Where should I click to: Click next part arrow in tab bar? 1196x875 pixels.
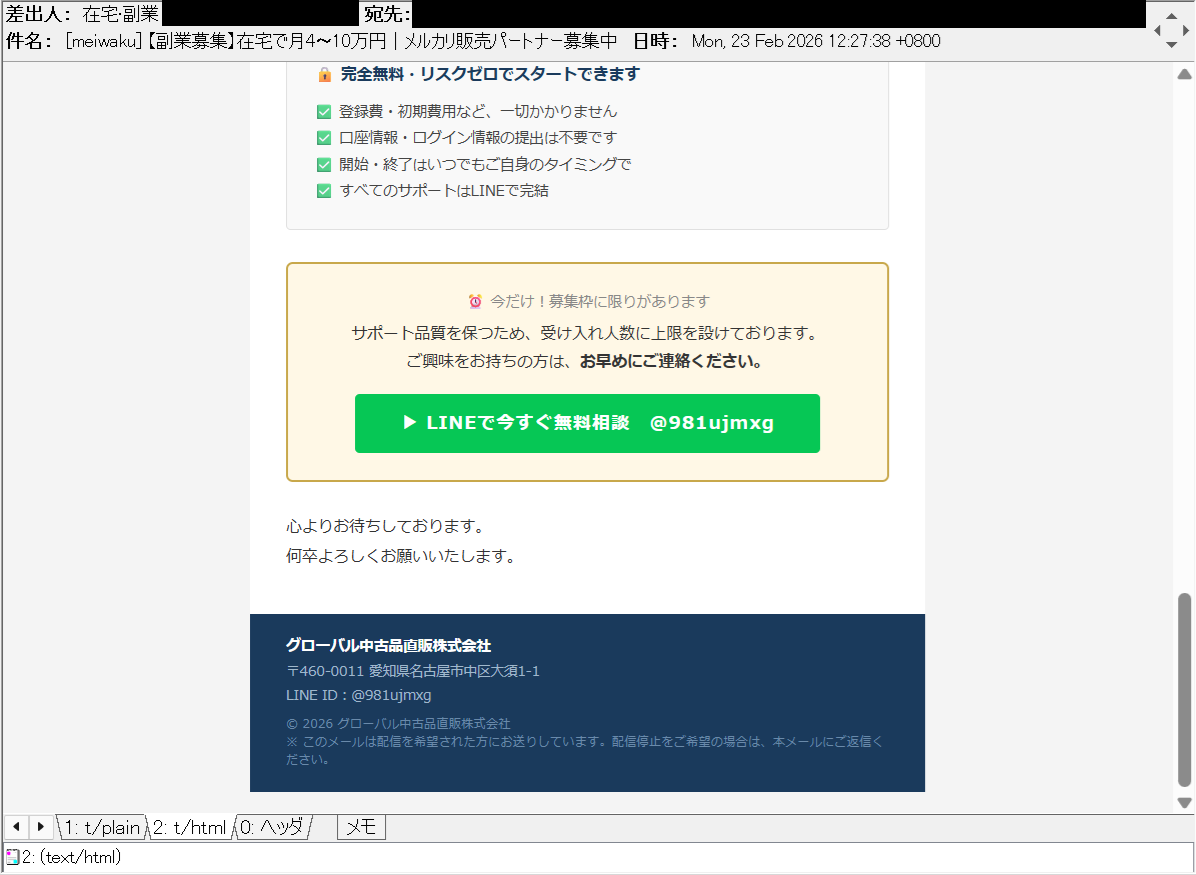click(41, 827)
